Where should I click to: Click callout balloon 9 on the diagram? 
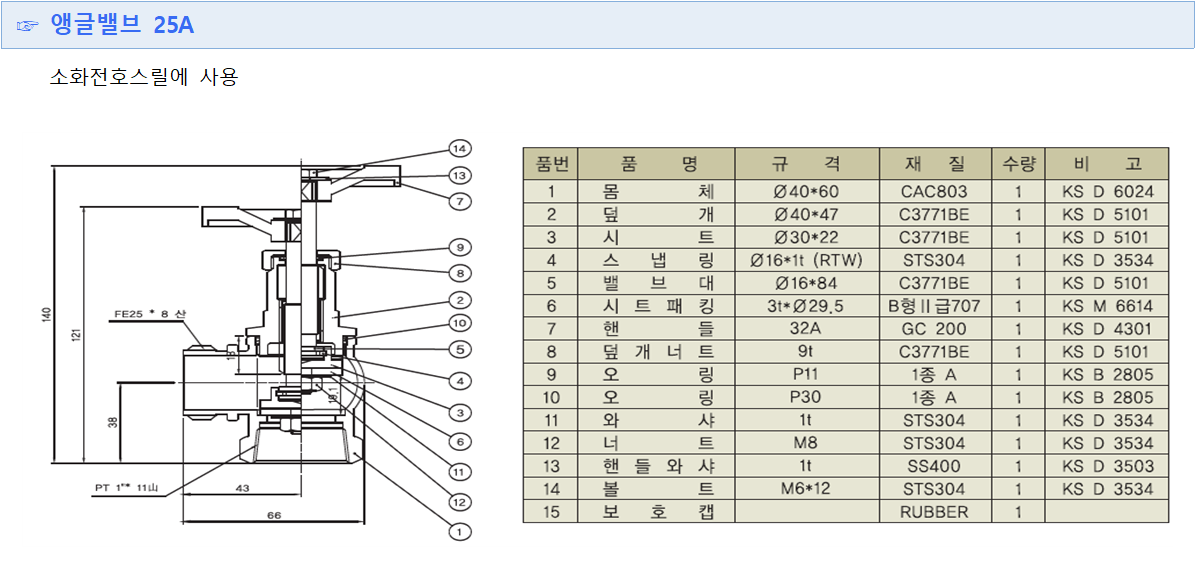click(460, 247)
